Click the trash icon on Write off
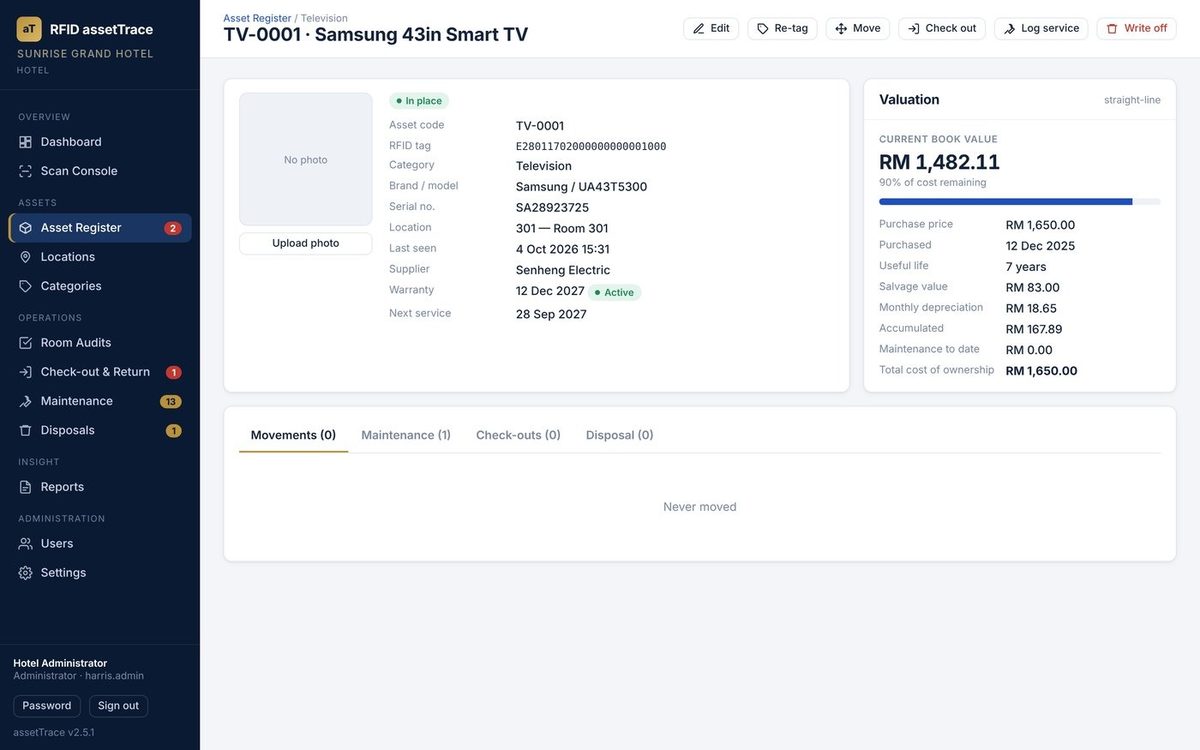The image size is (1200, 750). (1112, 29)
